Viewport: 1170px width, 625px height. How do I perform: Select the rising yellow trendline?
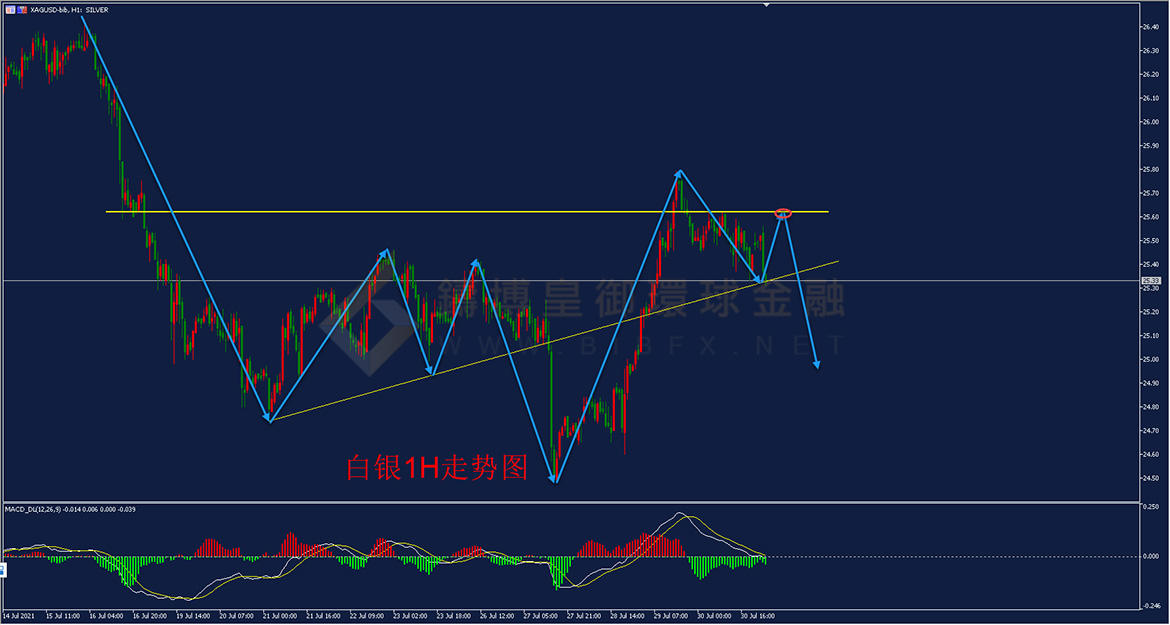click(x=554, y=341)
